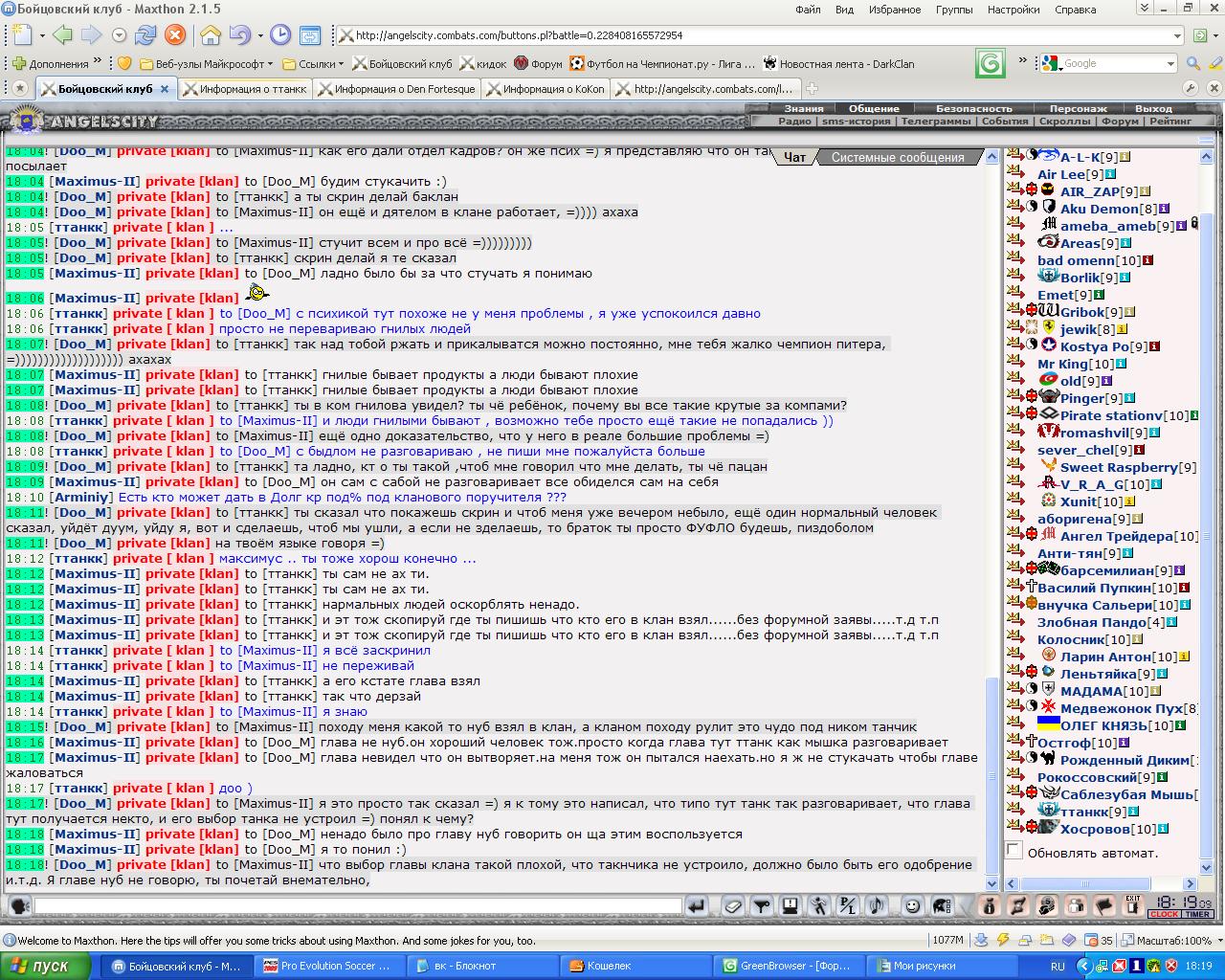Click the Undo closed tab icon
This screenshot has width=1225, height=980.
tap(238, 35)
